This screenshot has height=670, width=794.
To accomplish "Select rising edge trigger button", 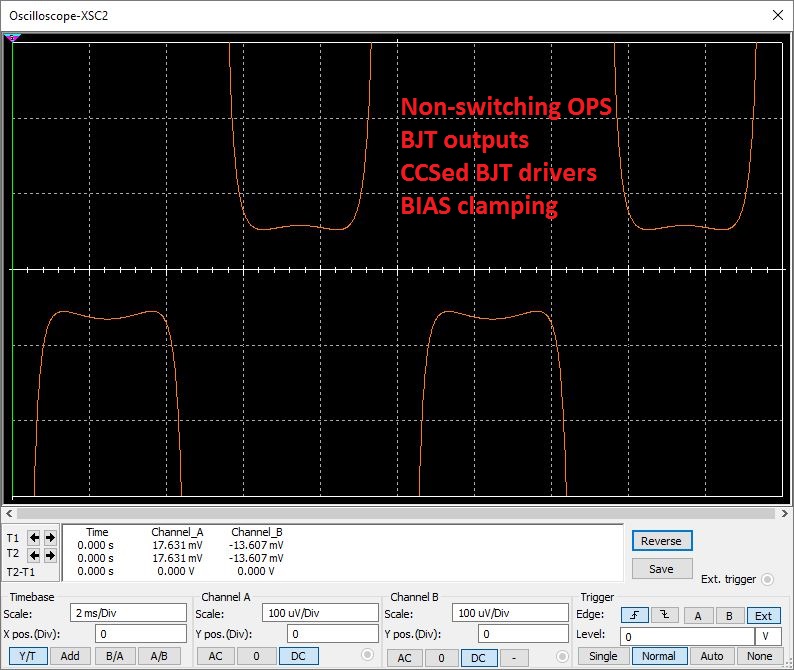I will point(634,615).
